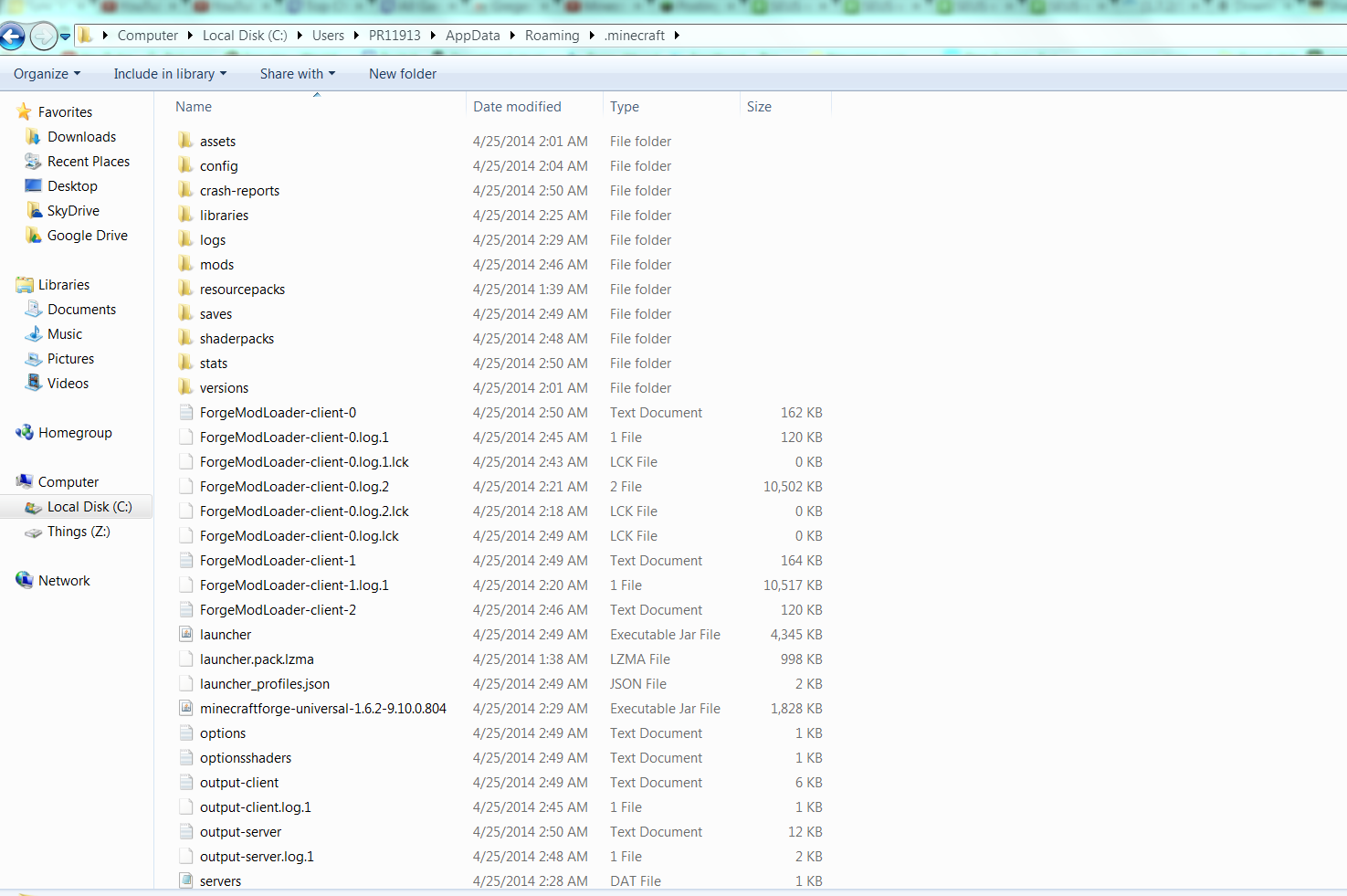The width and height of the screenshot is (1347, 896).
Task: Select the logs folder name
Action: click(x=213, y=240)
